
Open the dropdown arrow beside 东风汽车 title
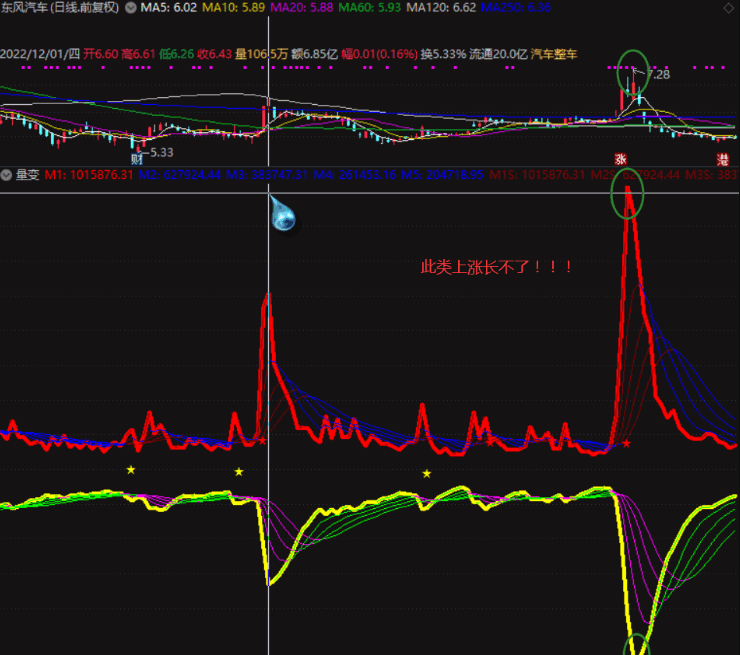pyautogui.click(x=131, y=8)
